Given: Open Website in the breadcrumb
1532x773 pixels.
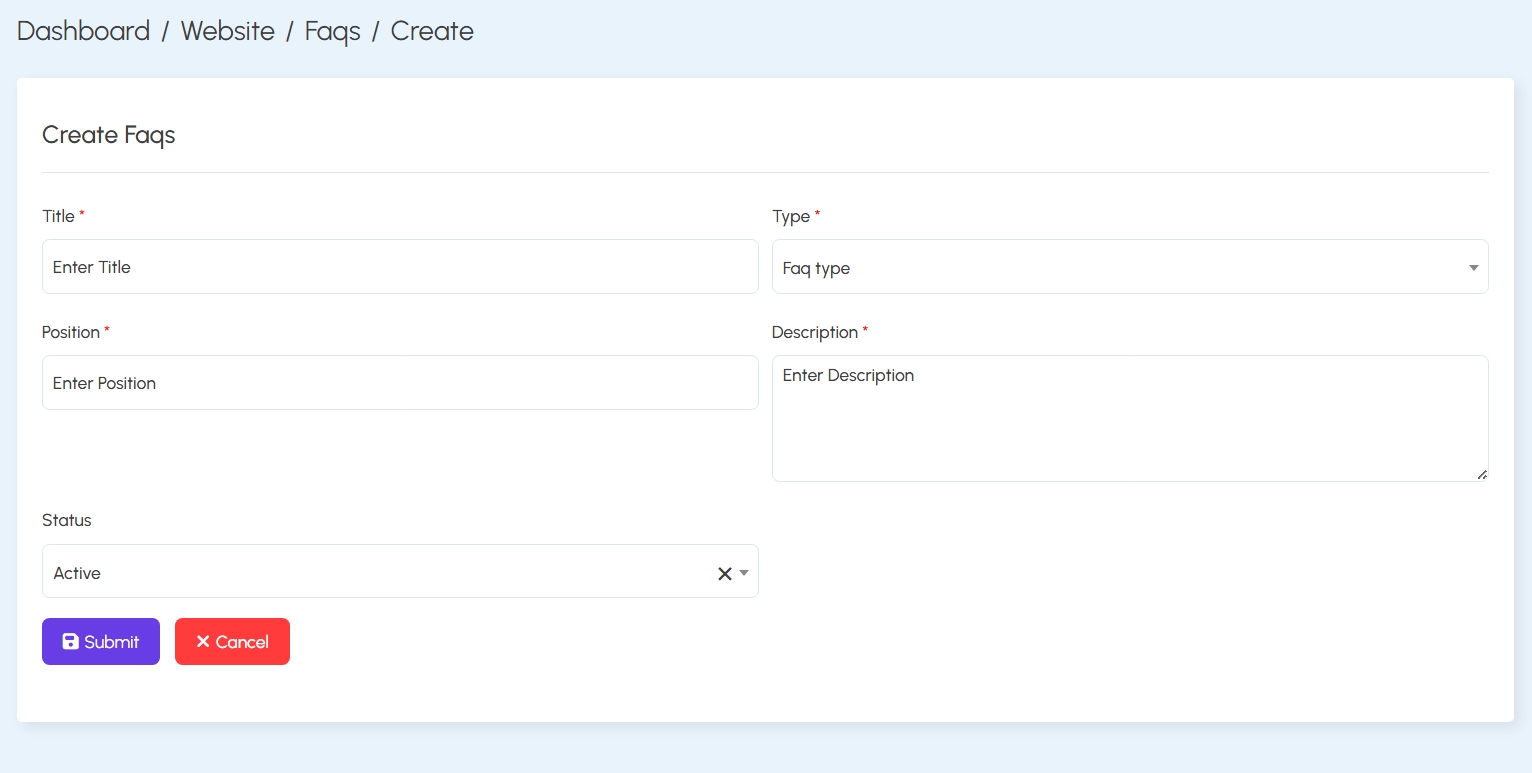Looking at the screenshot, I should tap(227, 31).
